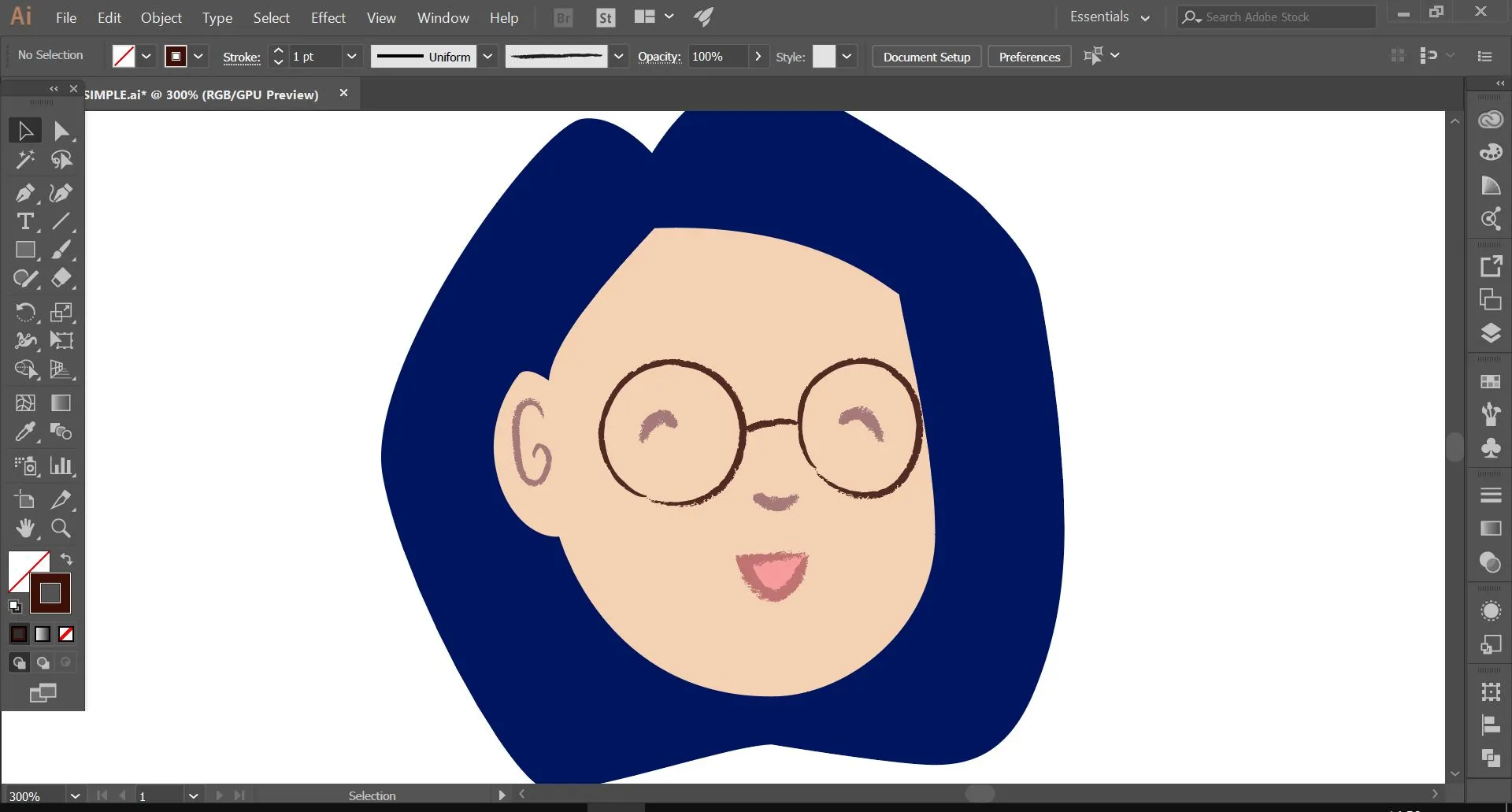Select the Paintbrush tool
The height and width of the screenshot is (812, 1512).
pyautogui.click(x=61, y=250)
